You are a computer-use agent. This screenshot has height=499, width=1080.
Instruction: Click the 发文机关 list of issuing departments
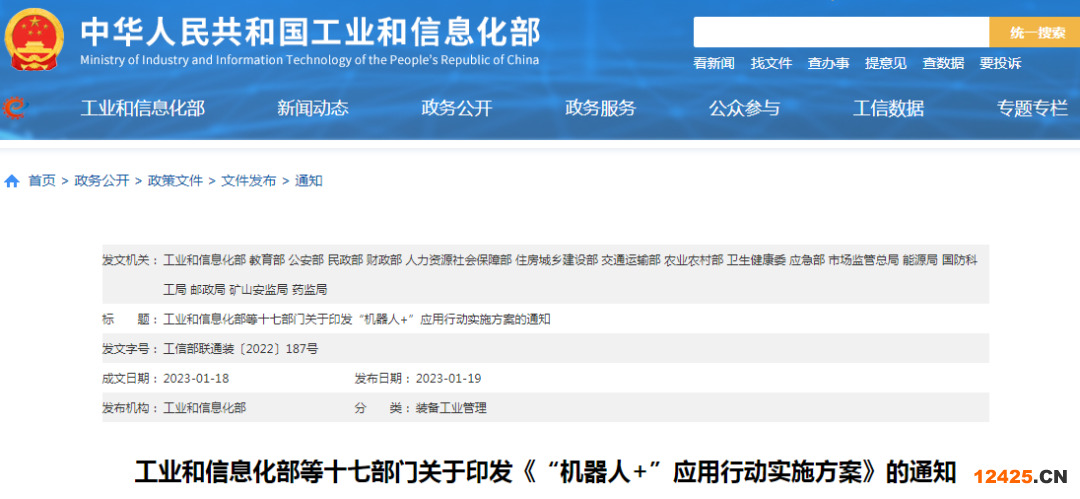[570, 274]
